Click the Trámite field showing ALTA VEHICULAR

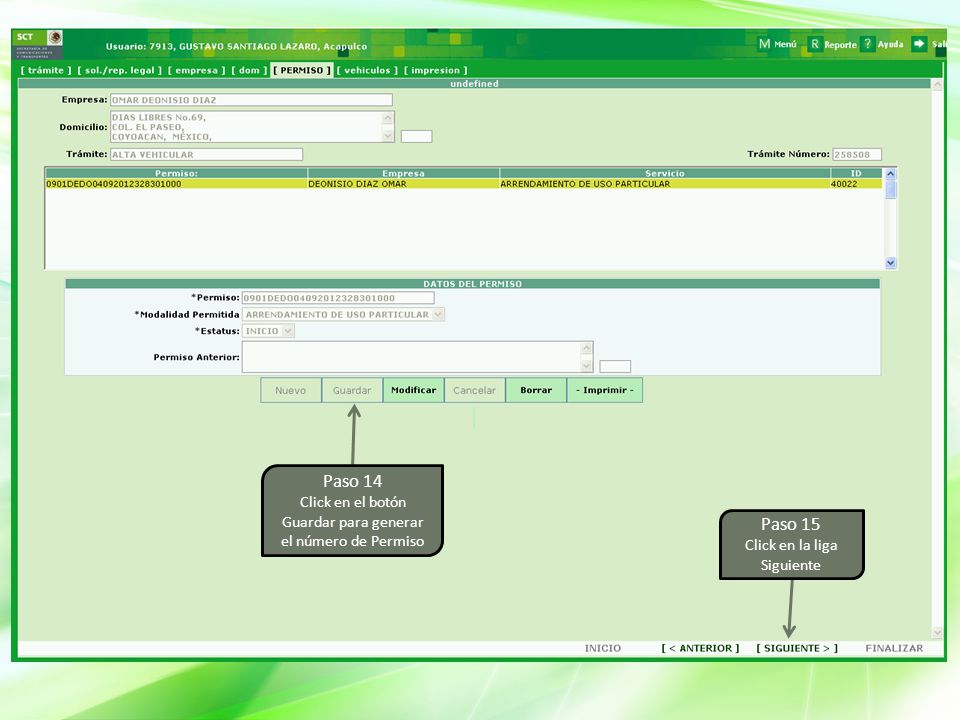click(206, 154)
